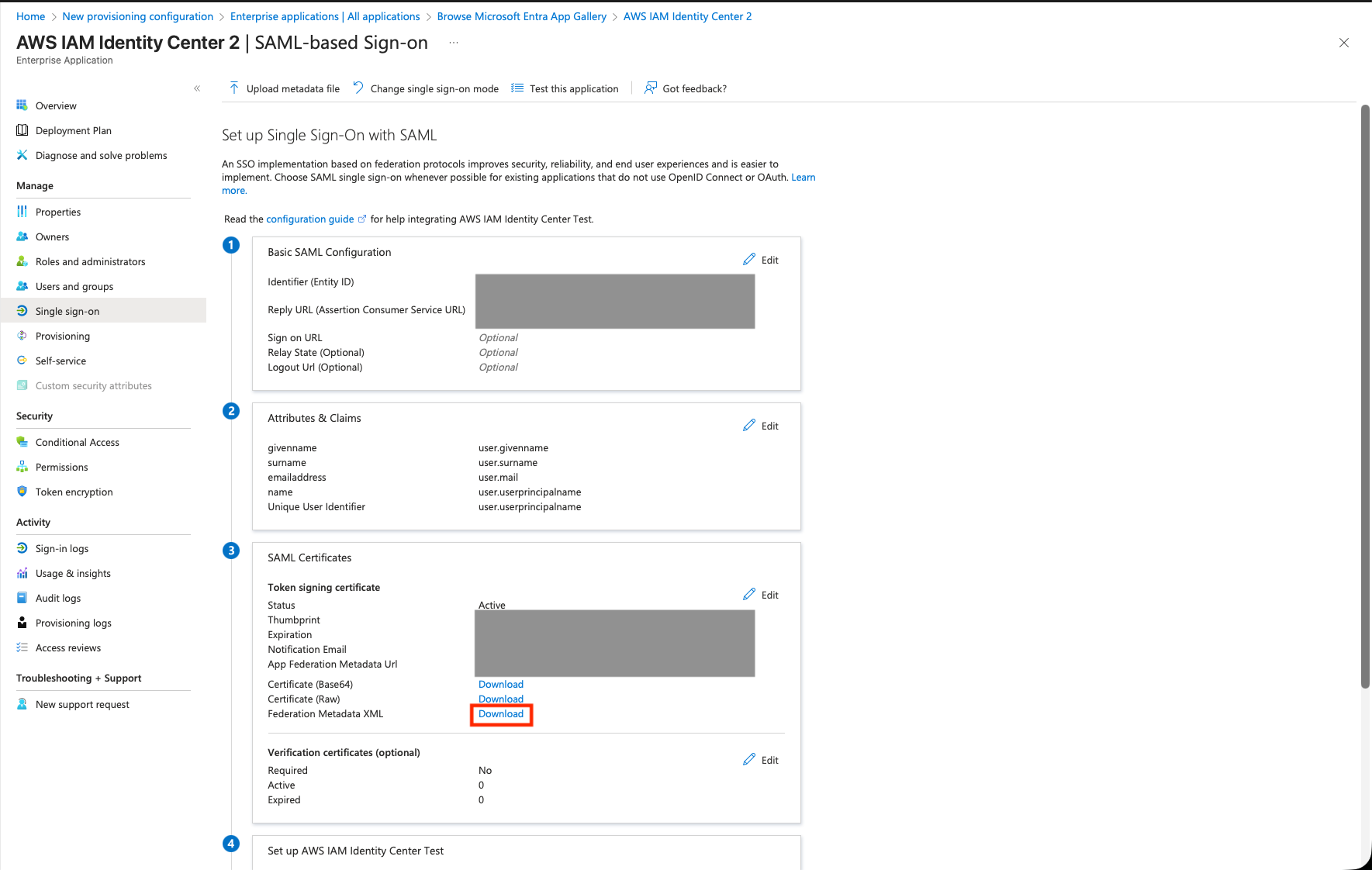
Task: Open Browse Microsoft Entra App Gallery breadcrumb
Action: click(522, 16)
